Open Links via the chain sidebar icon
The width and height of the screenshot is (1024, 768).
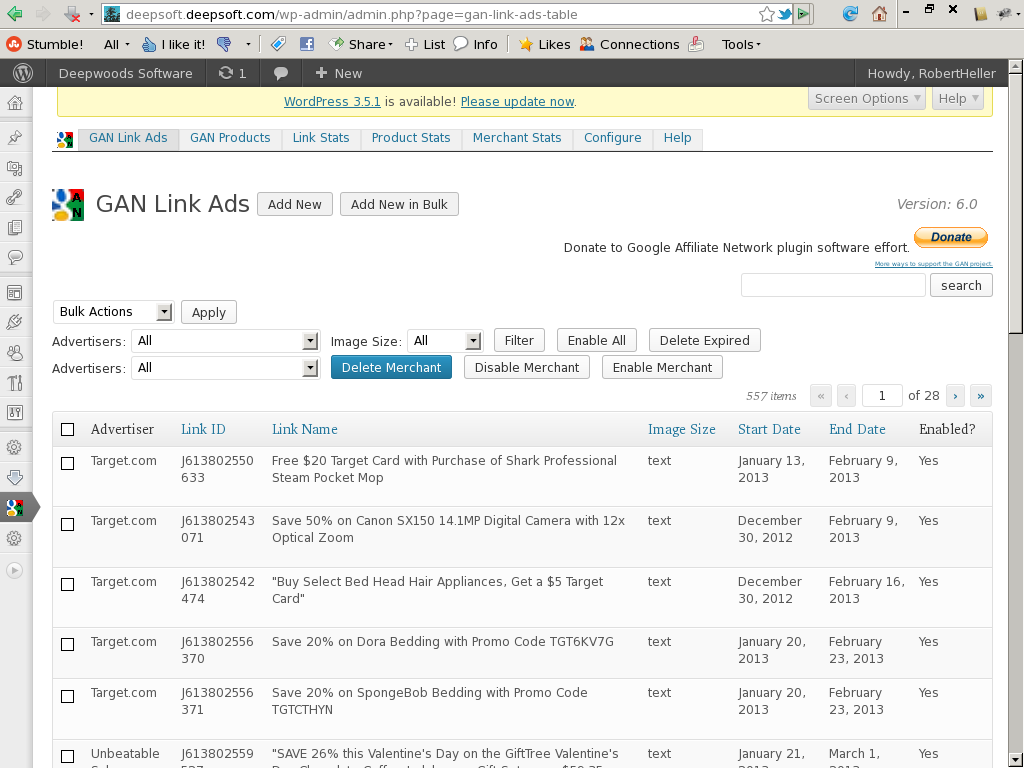(x=14, y=197)
